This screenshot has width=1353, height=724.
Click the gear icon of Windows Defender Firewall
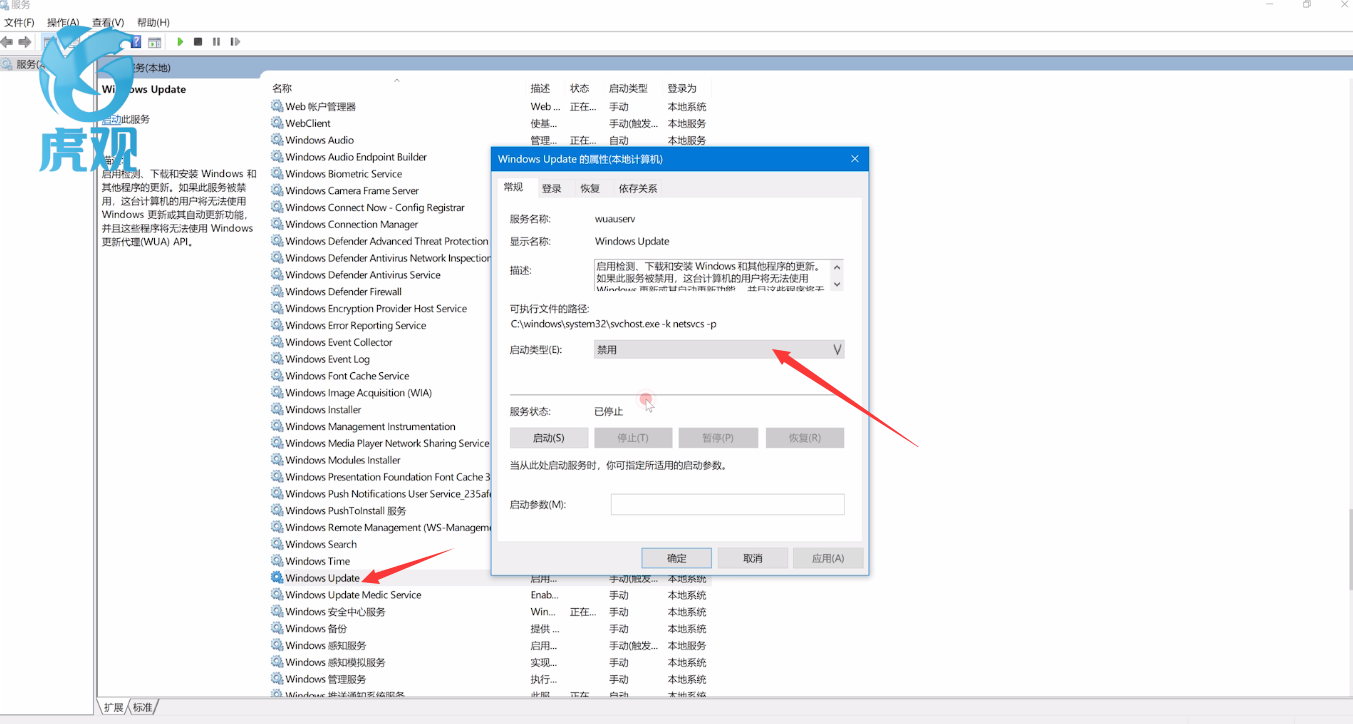277,292
